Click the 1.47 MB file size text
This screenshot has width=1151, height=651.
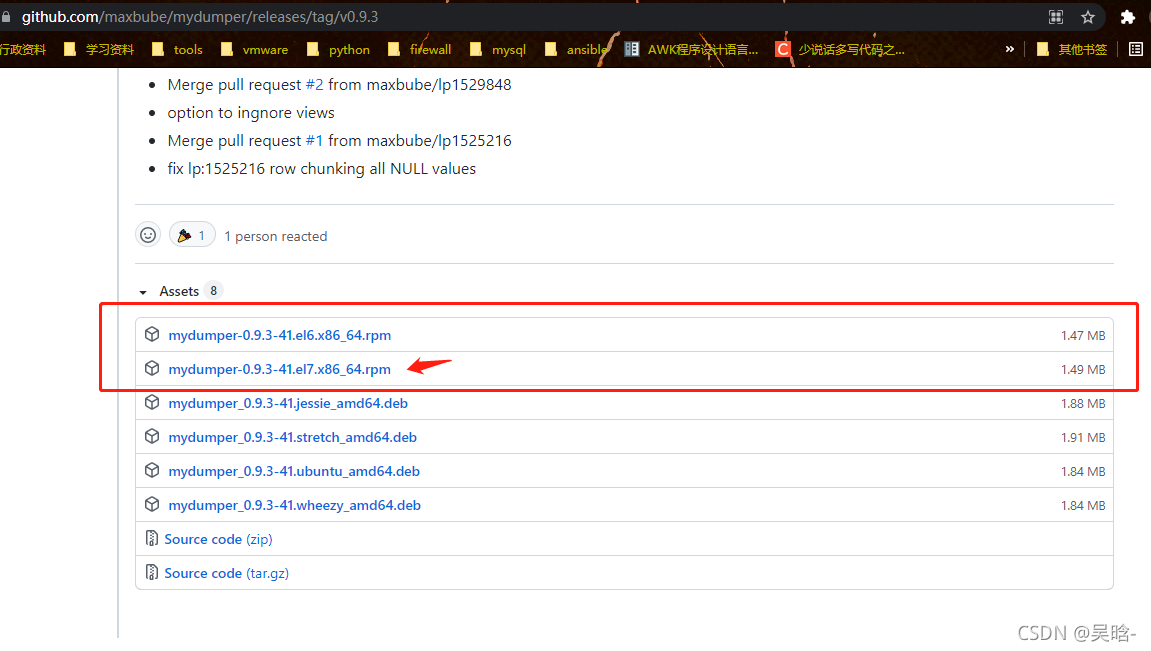[x=1083, y=335]
